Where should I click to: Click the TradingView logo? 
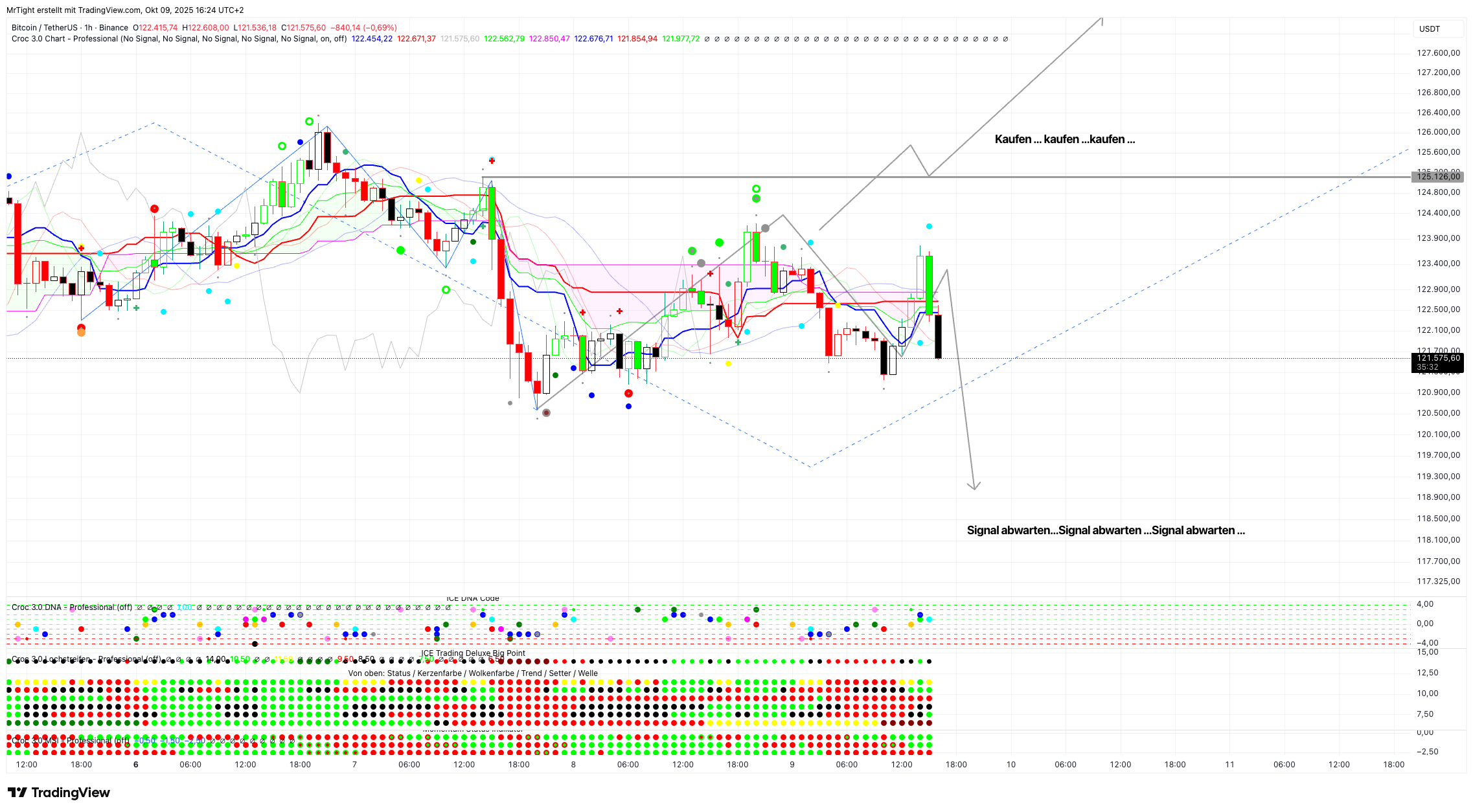pyautogui.click(x=59, y=793)
